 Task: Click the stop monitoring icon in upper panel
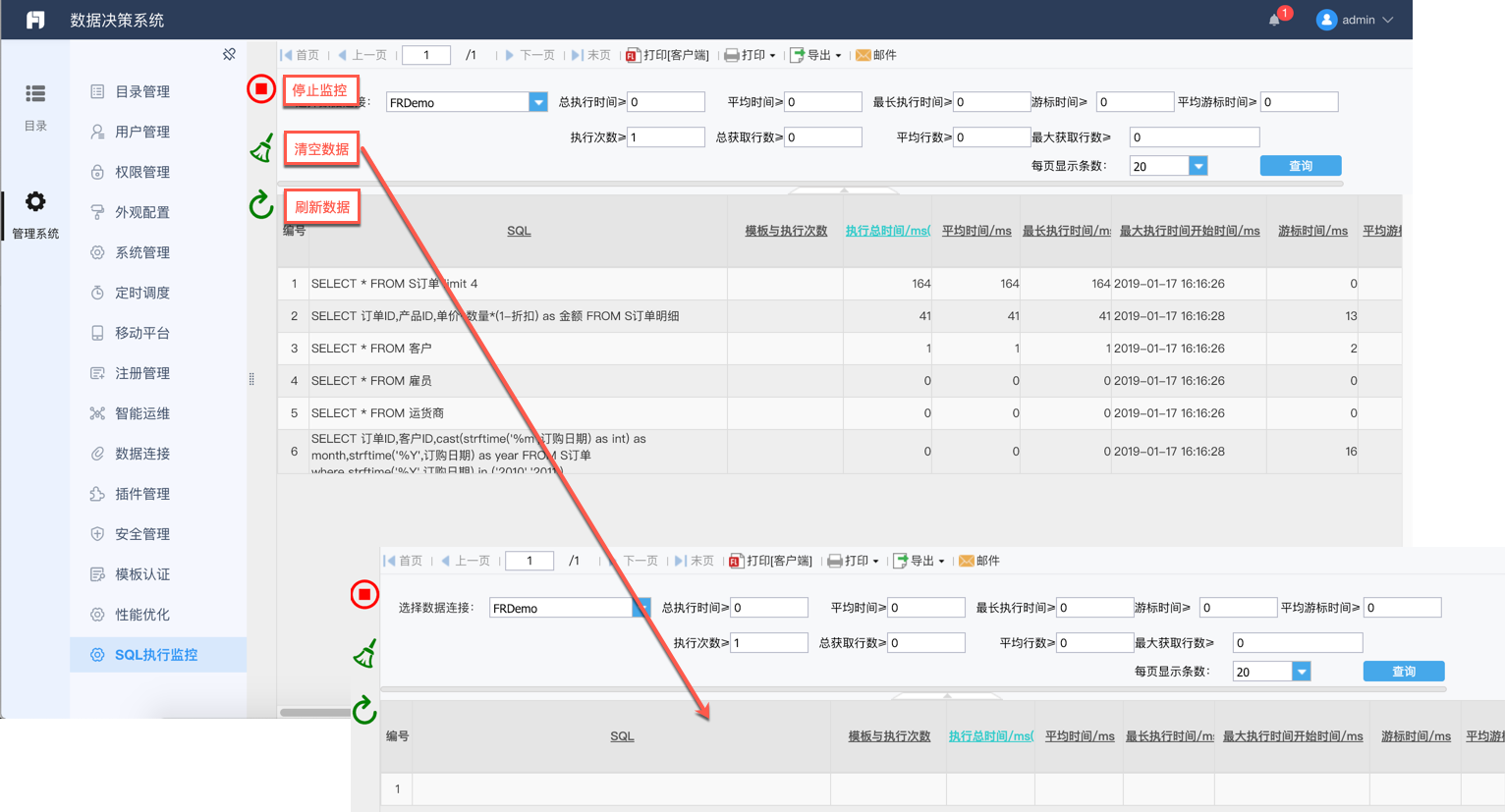260,89
